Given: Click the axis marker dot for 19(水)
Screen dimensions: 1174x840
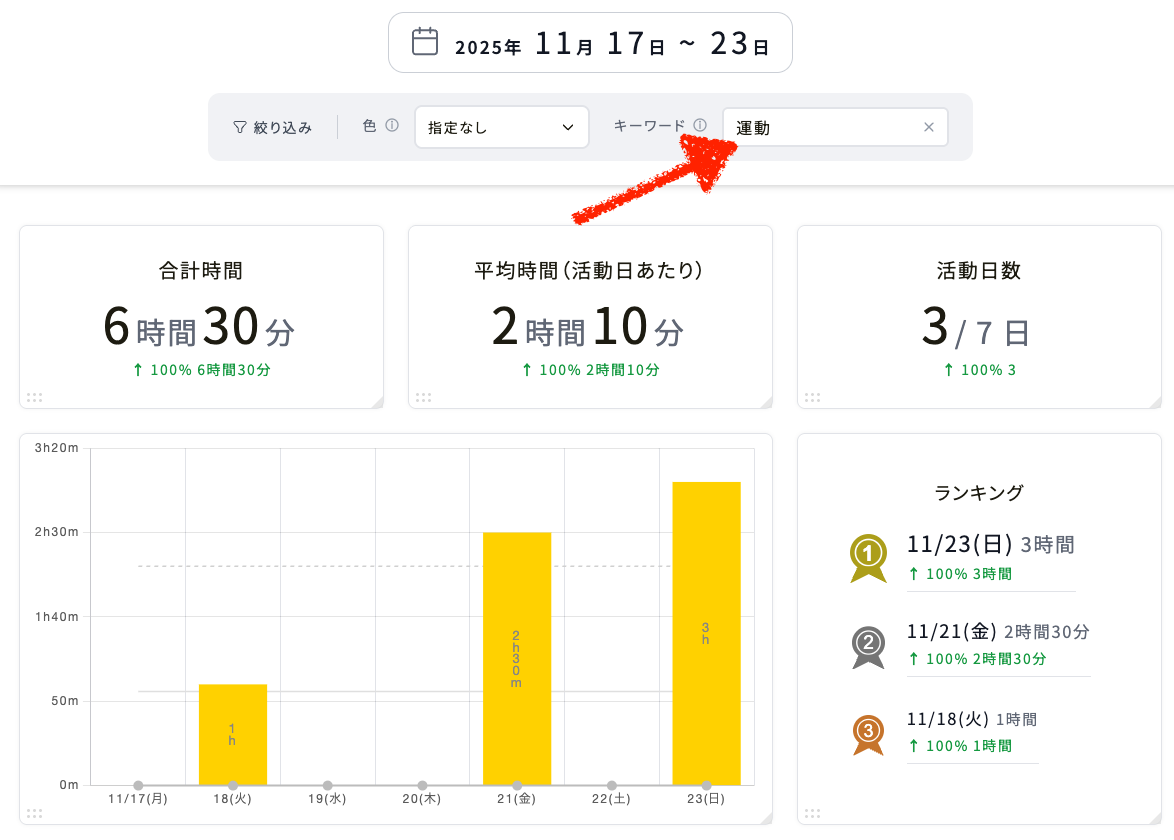Looking at the screenshot, I should (328, 785).
